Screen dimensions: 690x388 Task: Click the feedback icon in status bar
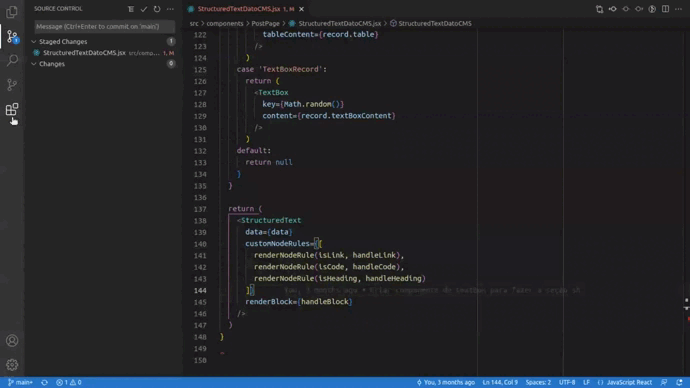664,382
